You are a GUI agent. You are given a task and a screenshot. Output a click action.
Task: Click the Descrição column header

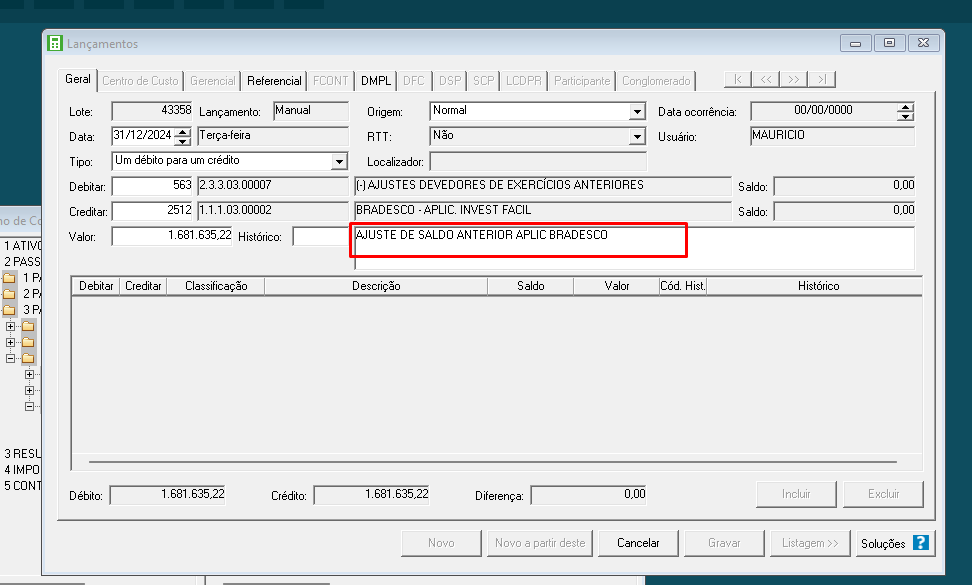376,286
